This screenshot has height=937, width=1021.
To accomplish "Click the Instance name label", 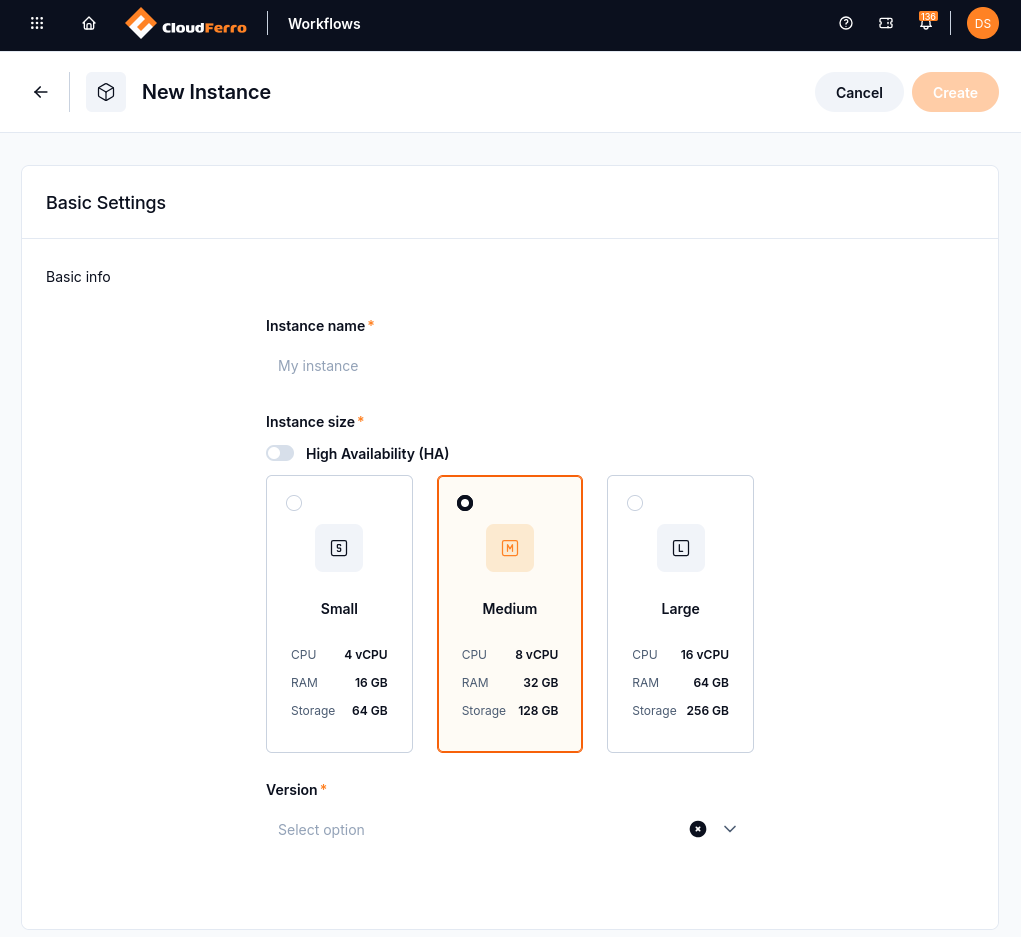I will pyautogui.click(x=316, y=326).
